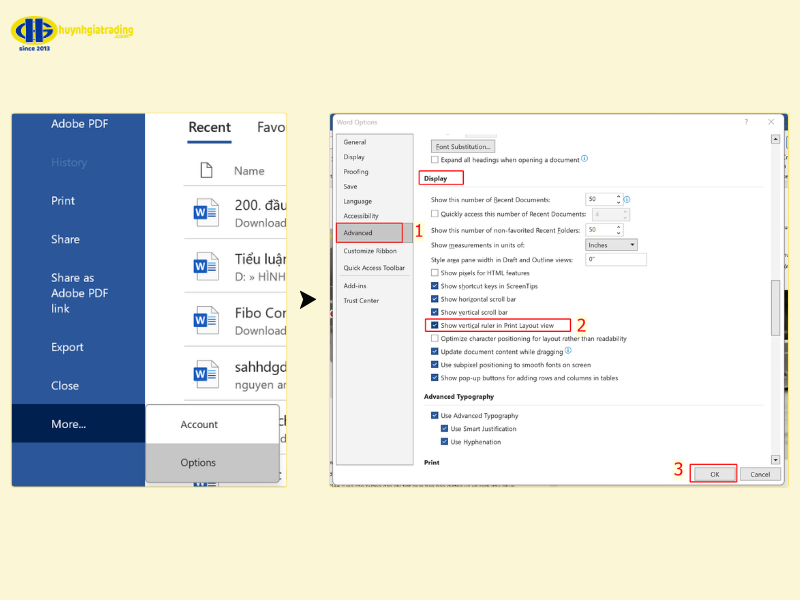Choose Options from the More menu
Image resolution: width=800 pixels, height=600 pixels.
[198, 463]
